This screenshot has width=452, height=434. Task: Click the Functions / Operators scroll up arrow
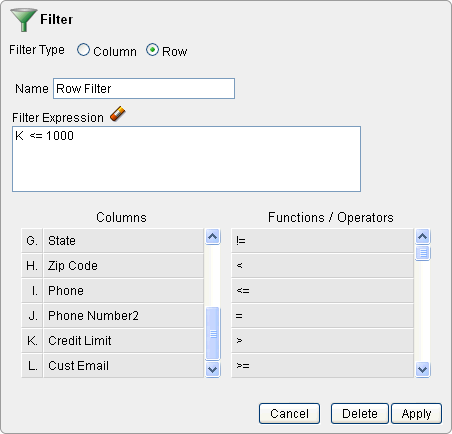tap(423, 237)
